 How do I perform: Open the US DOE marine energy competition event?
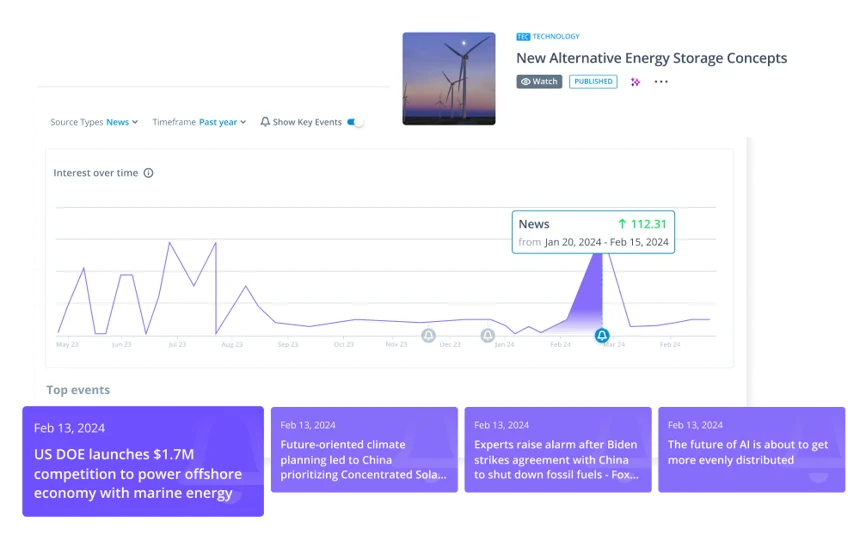coord(143,461)
